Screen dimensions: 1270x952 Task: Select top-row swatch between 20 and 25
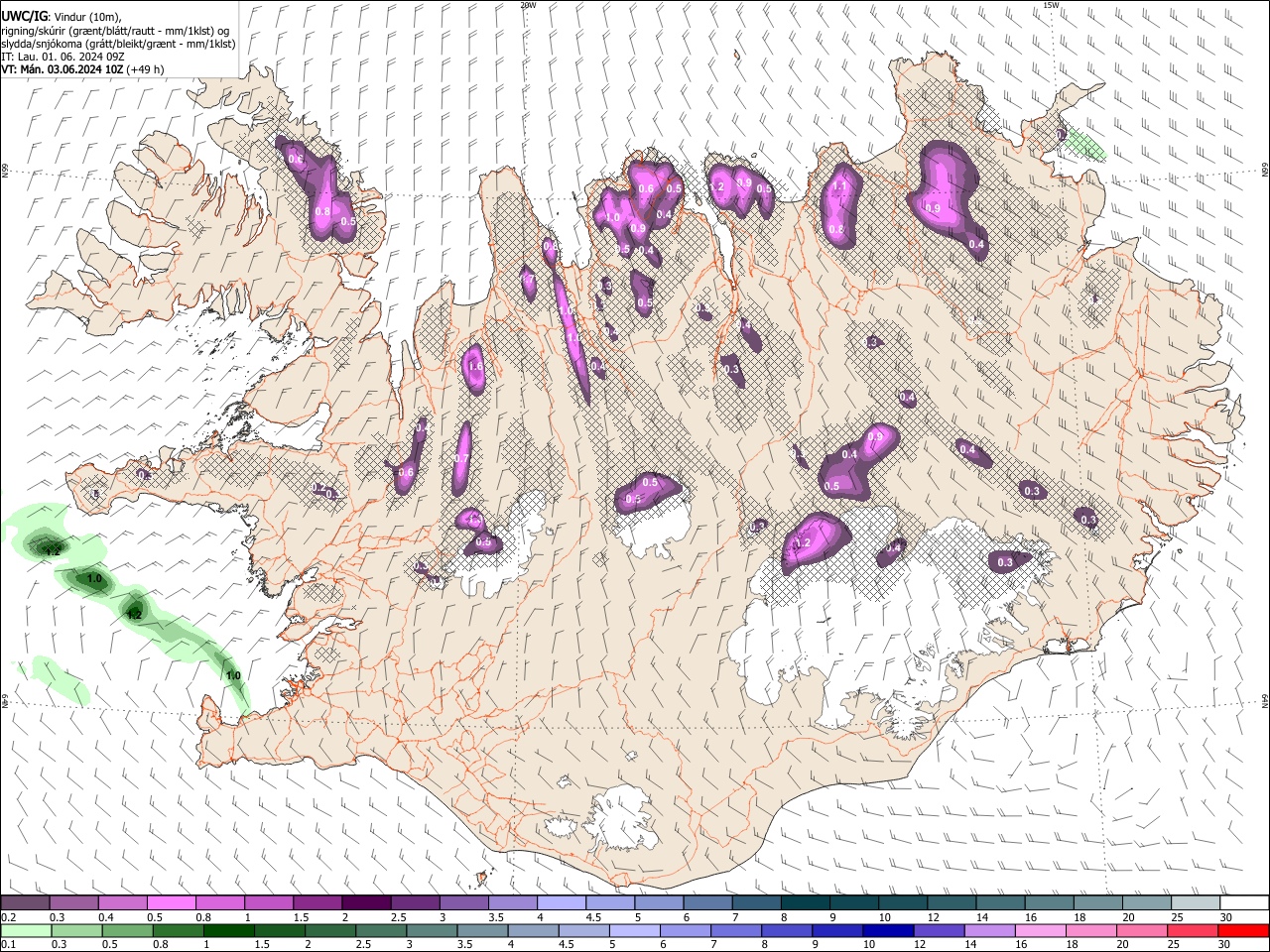pyautogui.click(x=1146, y=903)
